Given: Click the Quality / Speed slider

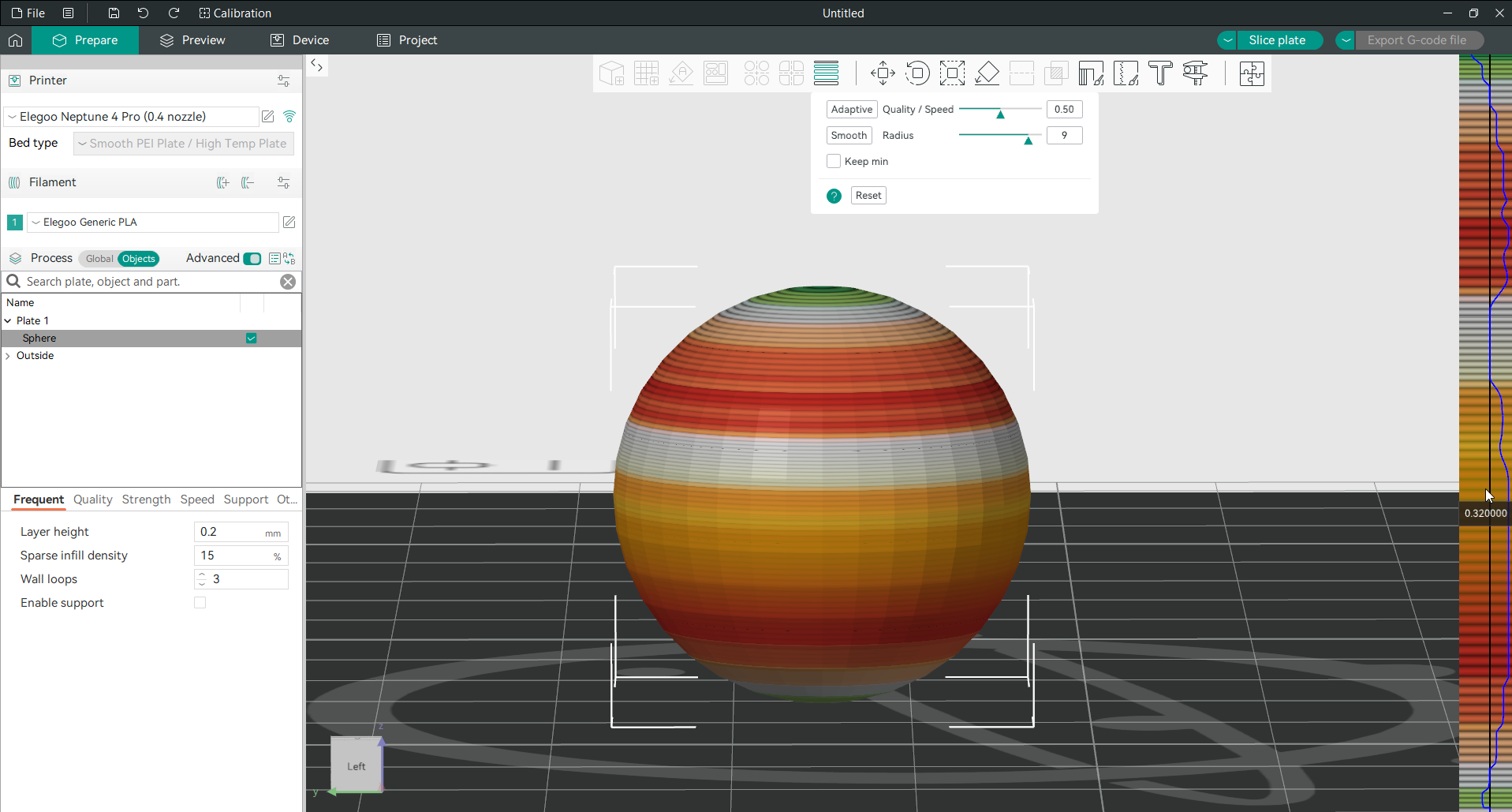Looking at the screenshot, I should point(1000,110).
